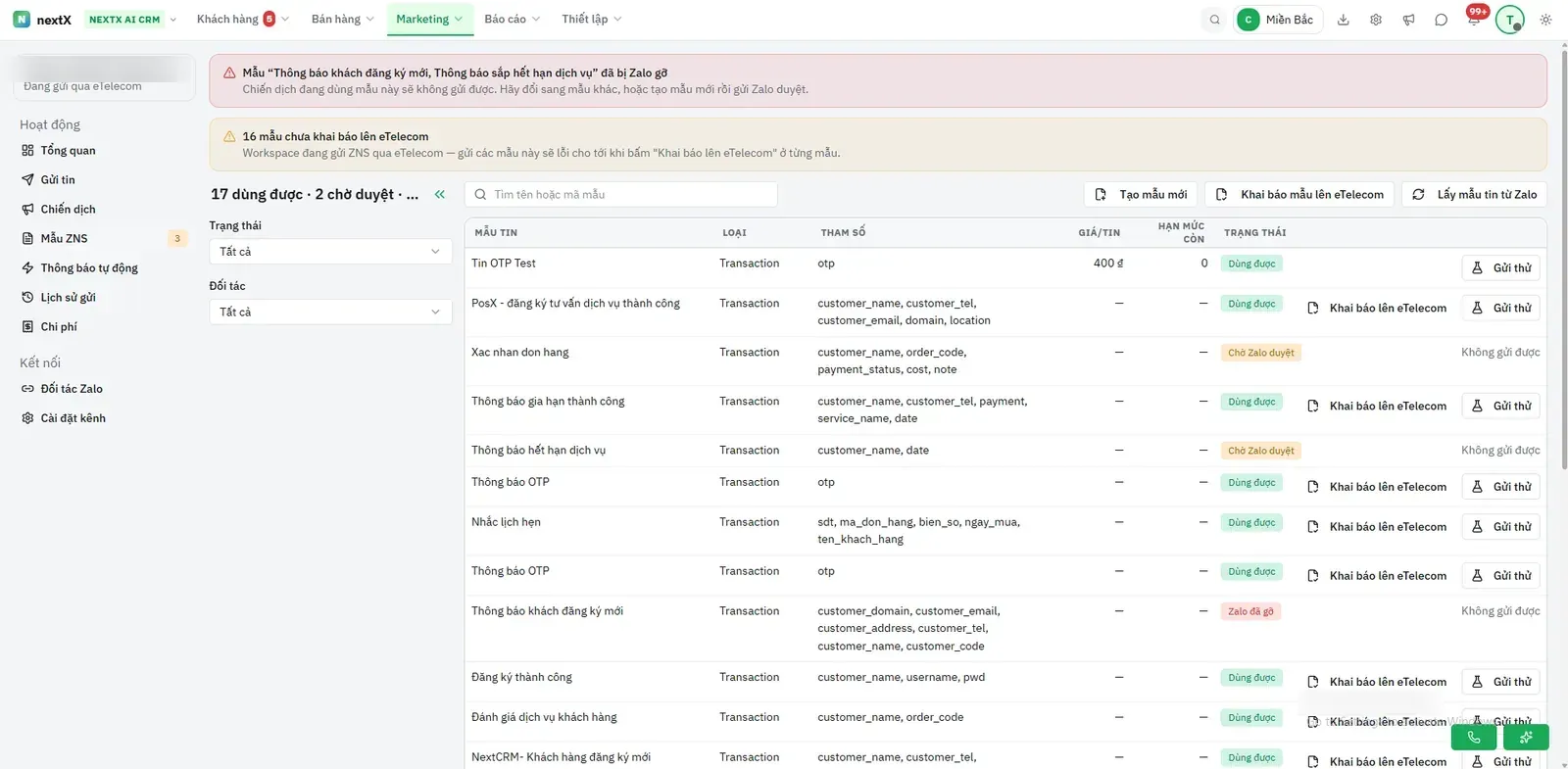Expand the Bán hàng menu
The width and height of the screenshot is (1568, 769).
(342, 20)
